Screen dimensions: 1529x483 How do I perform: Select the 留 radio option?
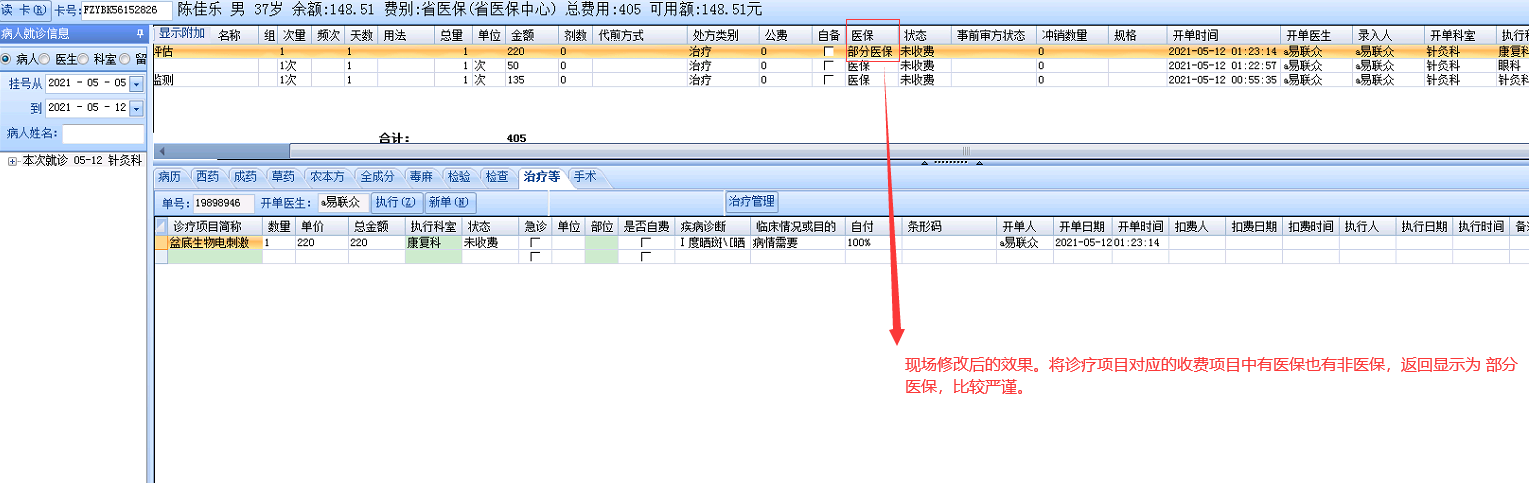tap(125, 59)
